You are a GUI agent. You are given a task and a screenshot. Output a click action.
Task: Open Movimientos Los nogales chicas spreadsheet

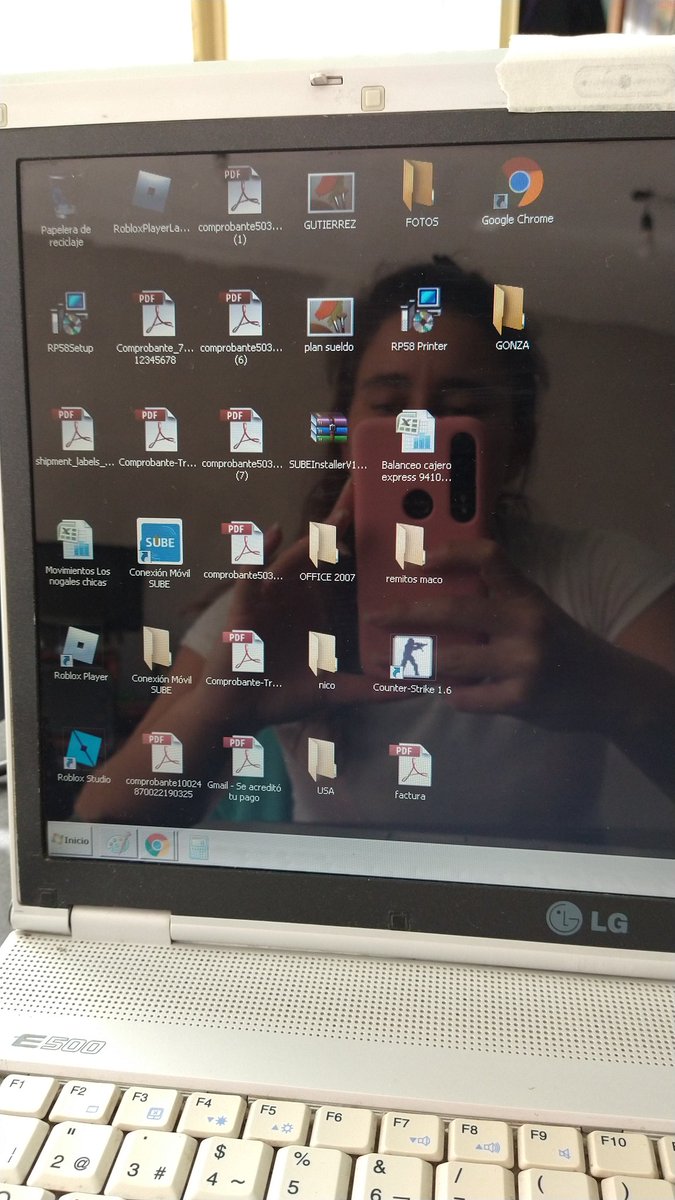75,540
